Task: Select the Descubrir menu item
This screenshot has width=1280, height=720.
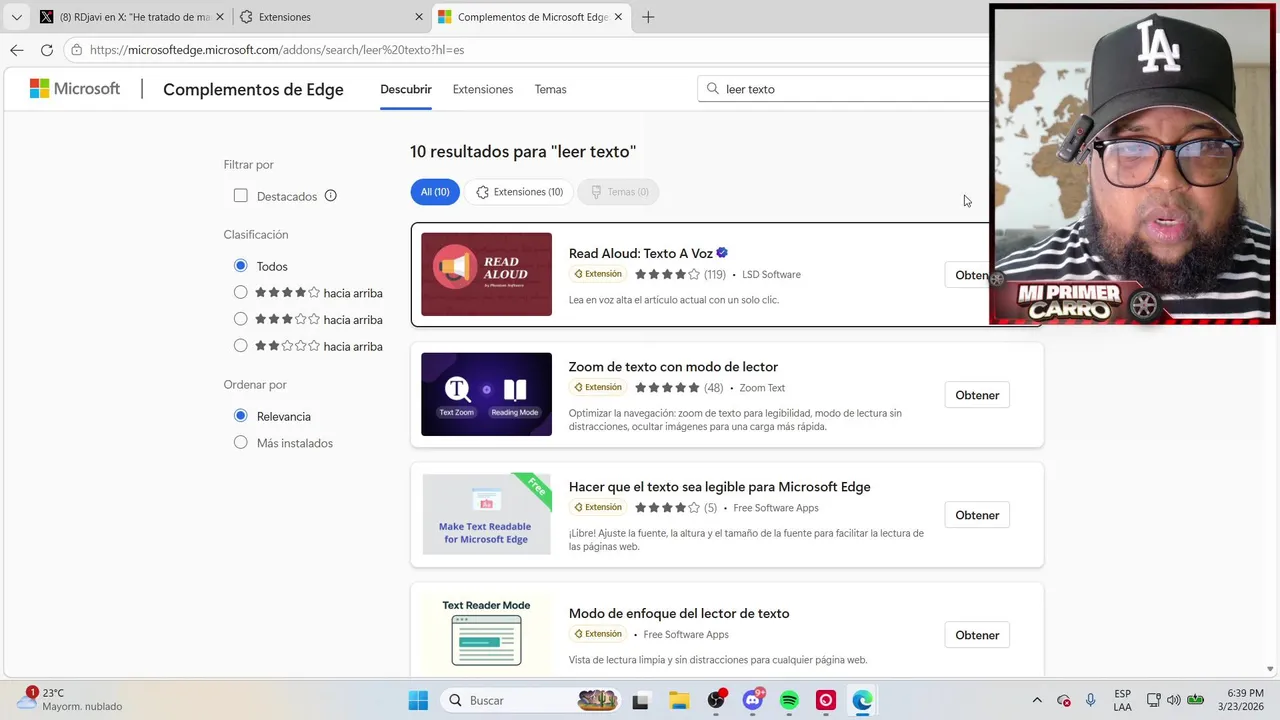Action: 406,89
